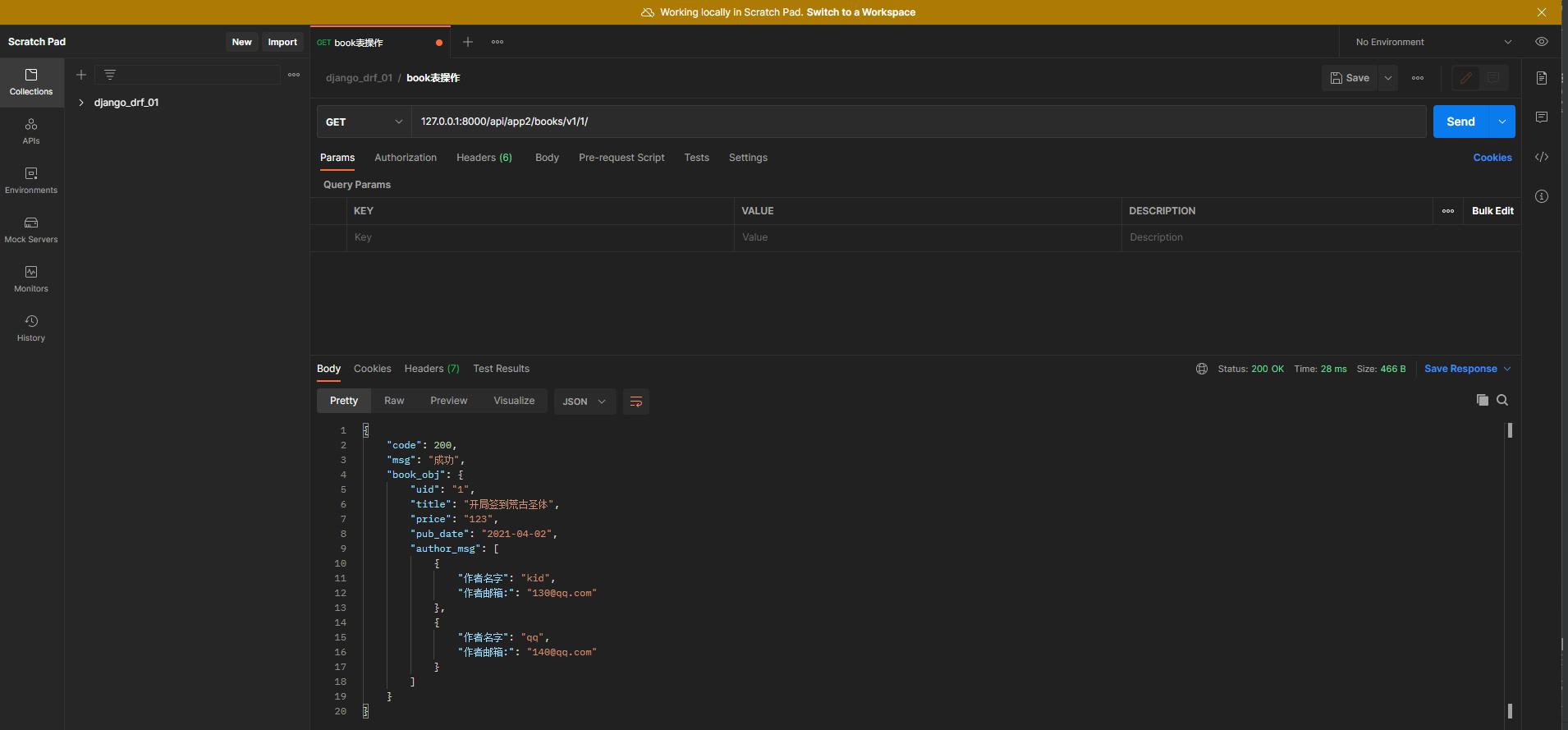Switch to comment mode icon

tap(1493, 78)
